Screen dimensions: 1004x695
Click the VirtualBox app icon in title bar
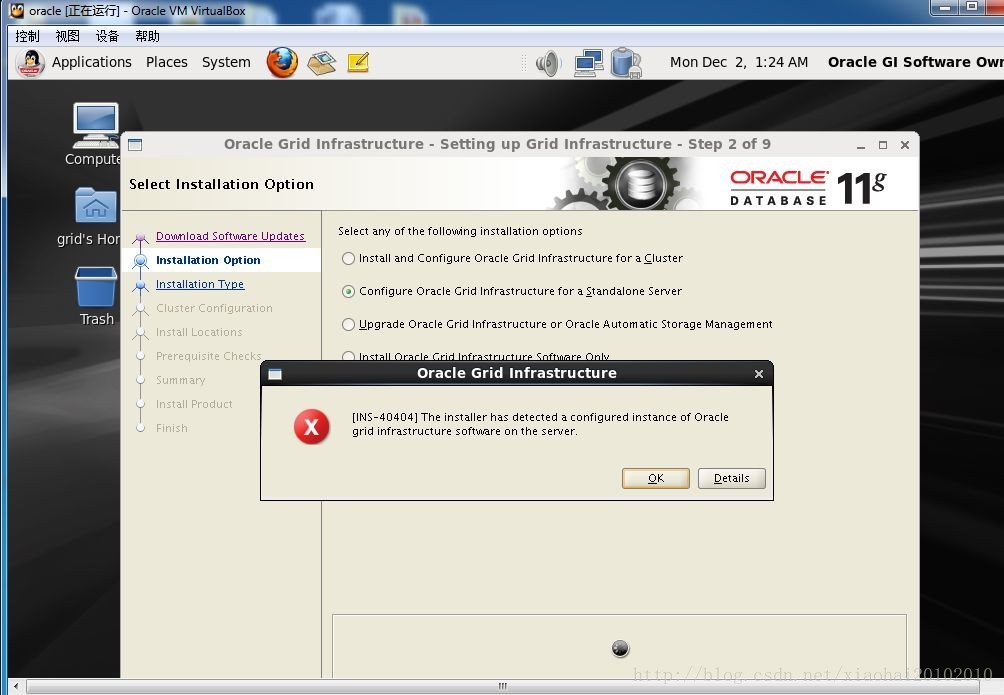pos(17,10)
